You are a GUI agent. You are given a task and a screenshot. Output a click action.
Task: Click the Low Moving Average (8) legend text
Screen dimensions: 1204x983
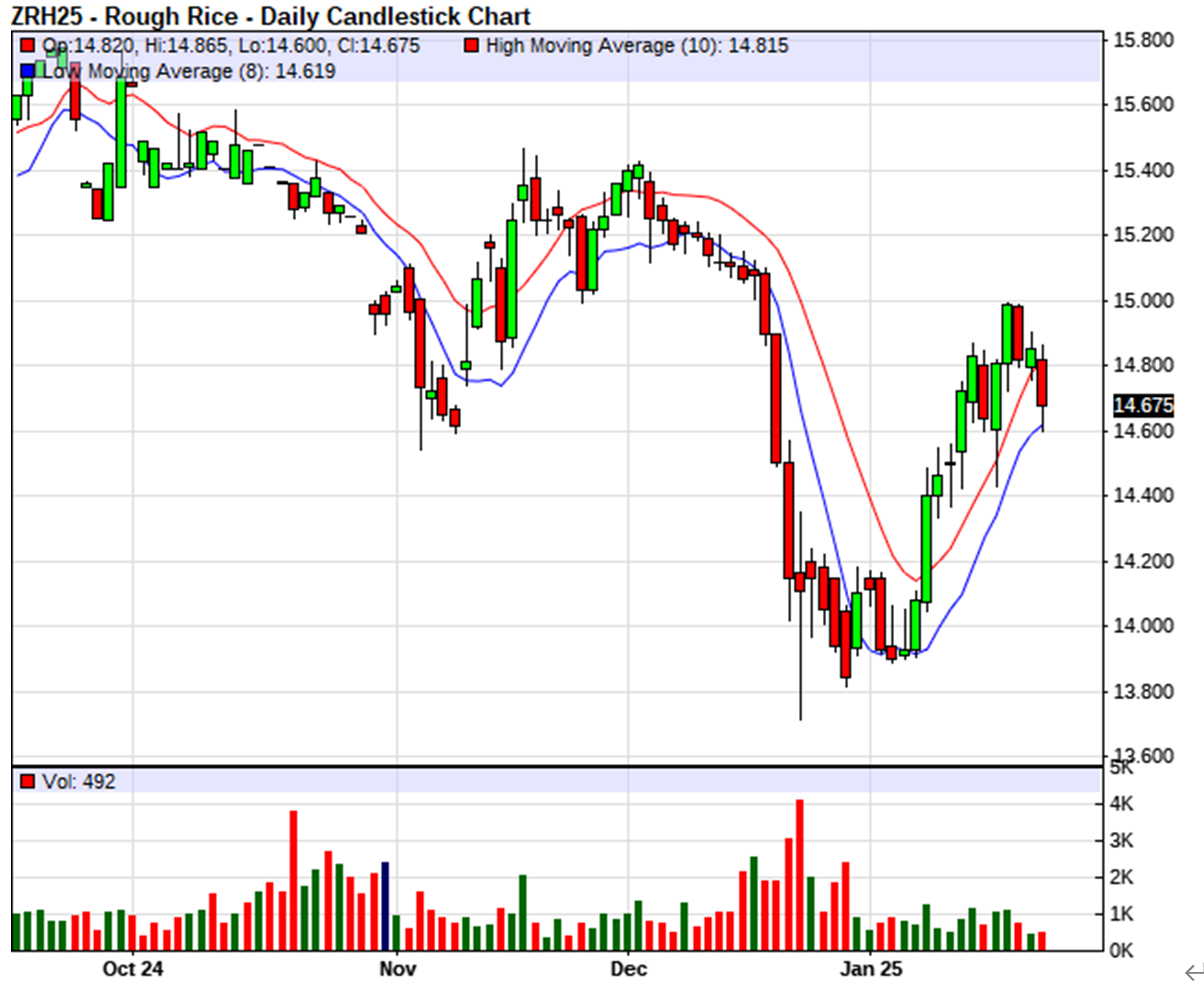pos(188,71)
